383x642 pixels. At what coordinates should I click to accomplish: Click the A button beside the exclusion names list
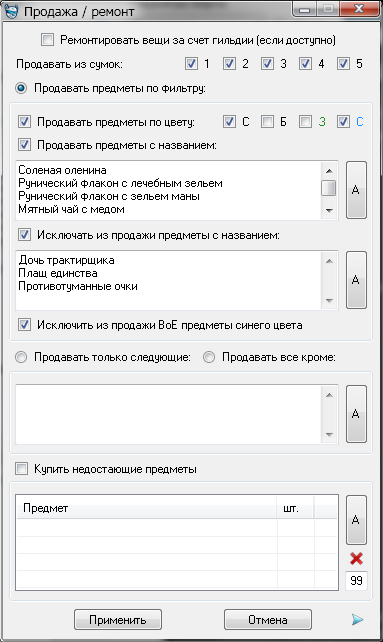pos(356,280)
